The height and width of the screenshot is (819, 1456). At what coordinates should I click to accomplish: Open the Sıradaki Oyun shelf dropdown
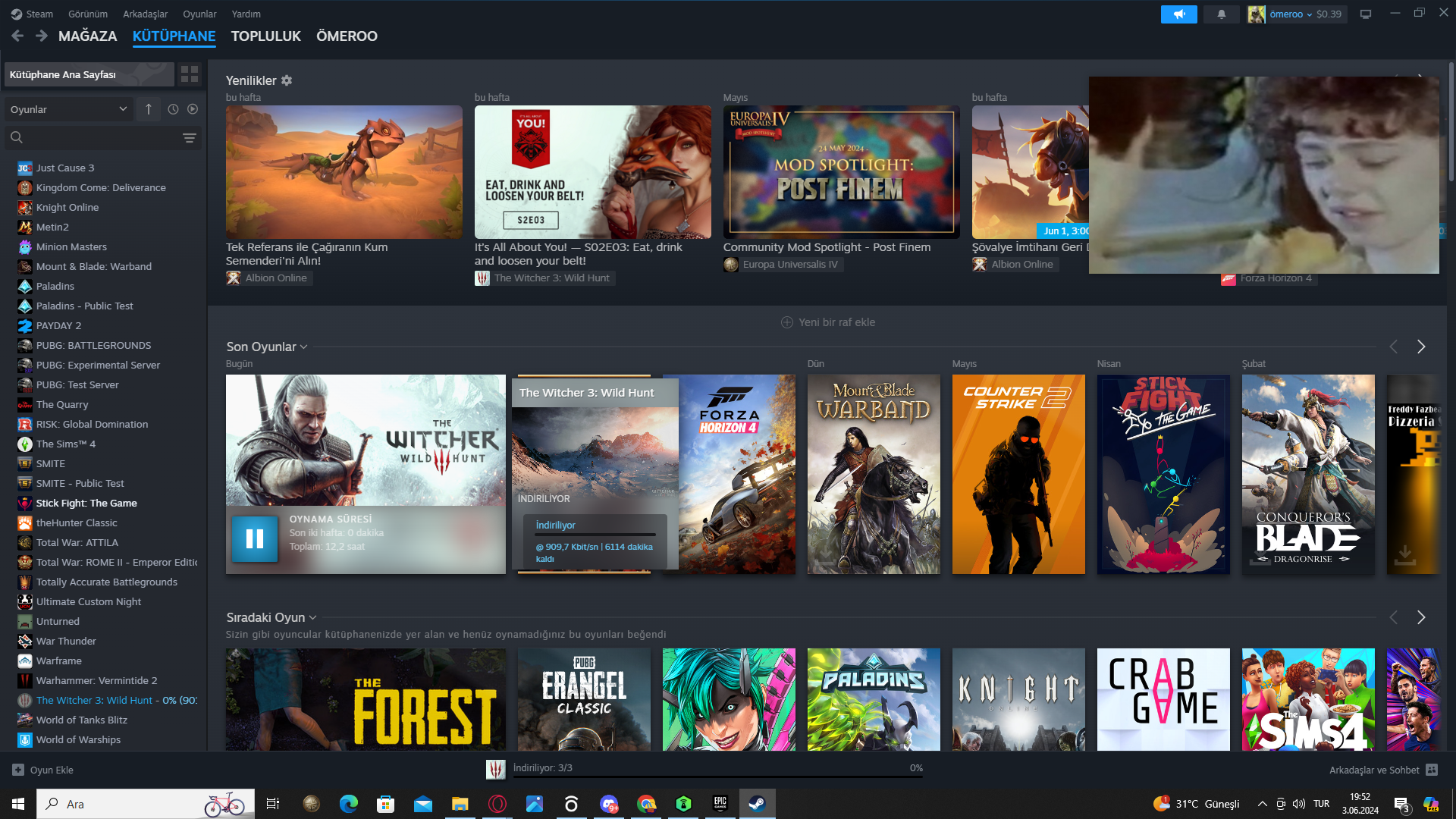pyautogui.click(x=312, y=618)
